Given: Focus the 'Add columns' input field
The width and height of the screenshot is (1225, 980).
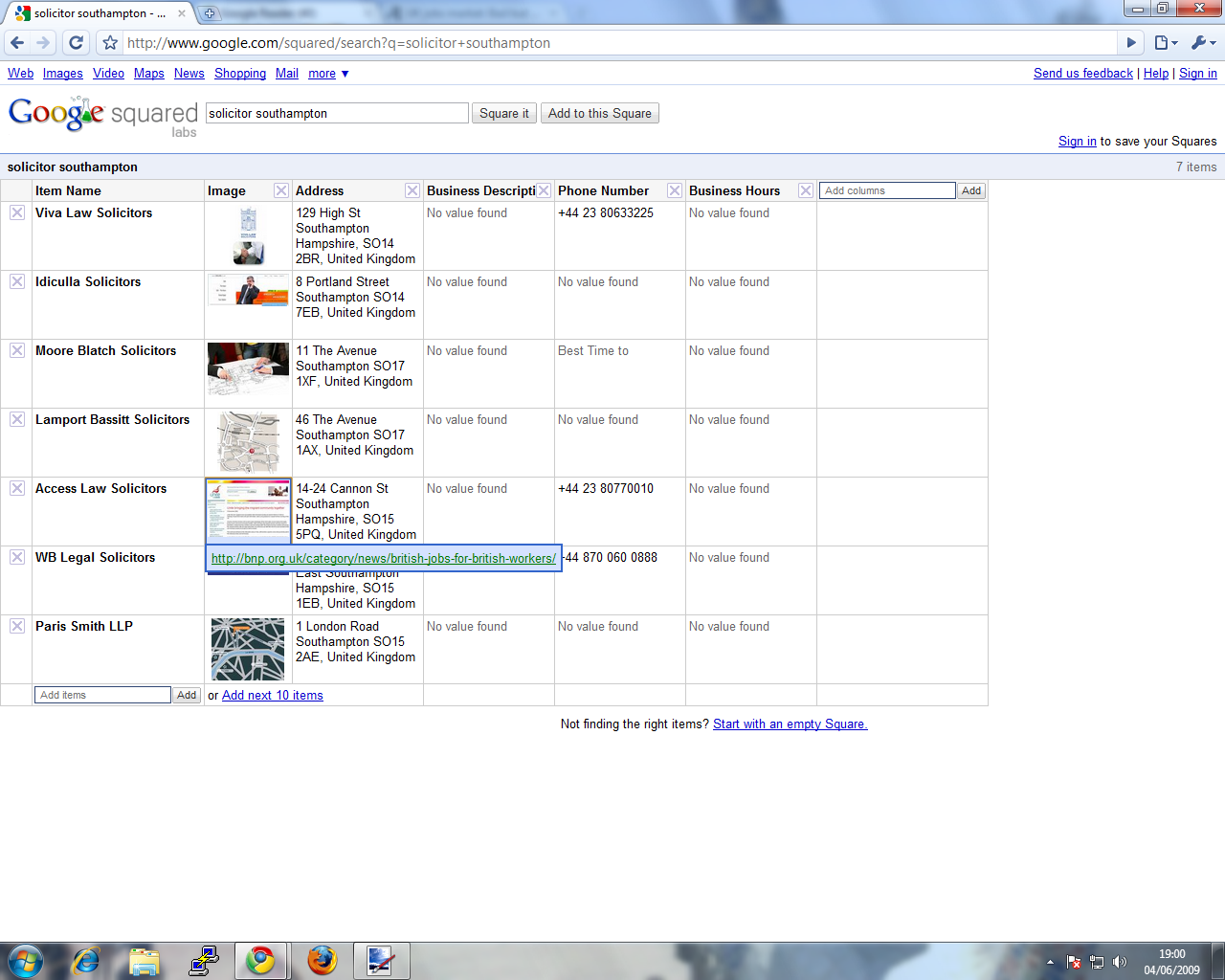Looking at the screenshot, I should coord(887,190).
